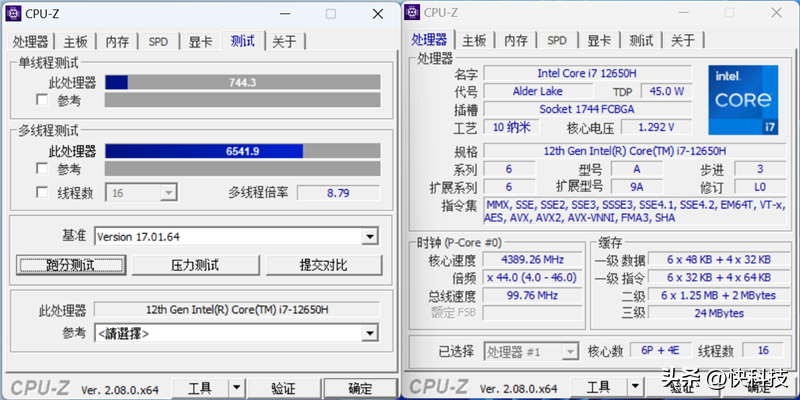Image resolution: width=800 pixels, height=400 pixels.
Task: Open the 显卡 tab in right window
Action: click(598, 41)
